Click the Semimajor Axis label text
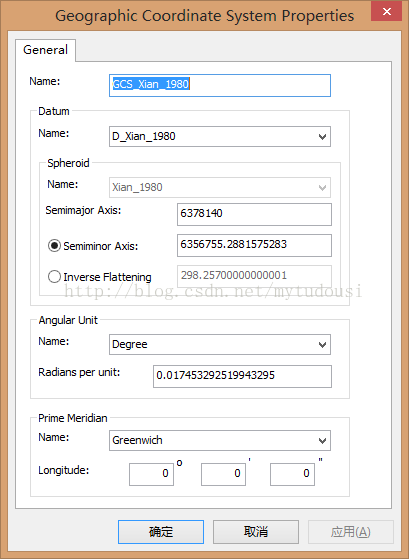Screen dimensions: 409x560 tap(83, 210)
